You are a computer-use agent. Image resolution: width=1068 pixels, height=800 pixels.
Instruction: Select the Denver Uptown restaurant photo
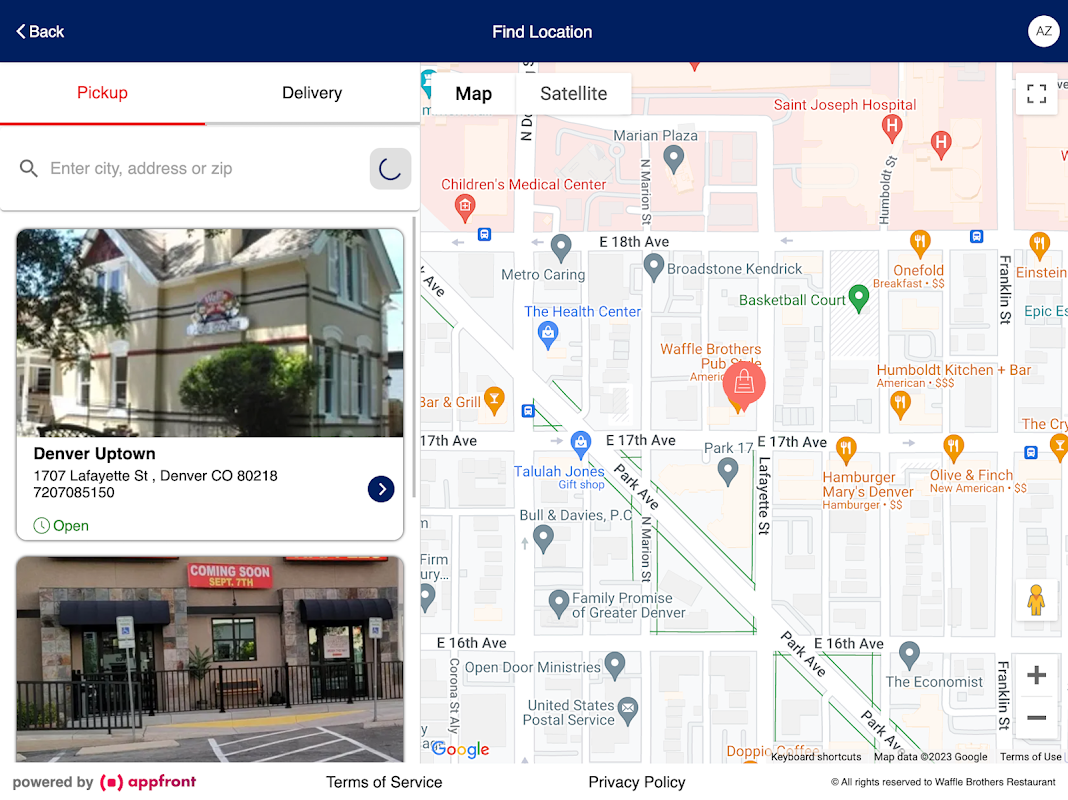210,333
